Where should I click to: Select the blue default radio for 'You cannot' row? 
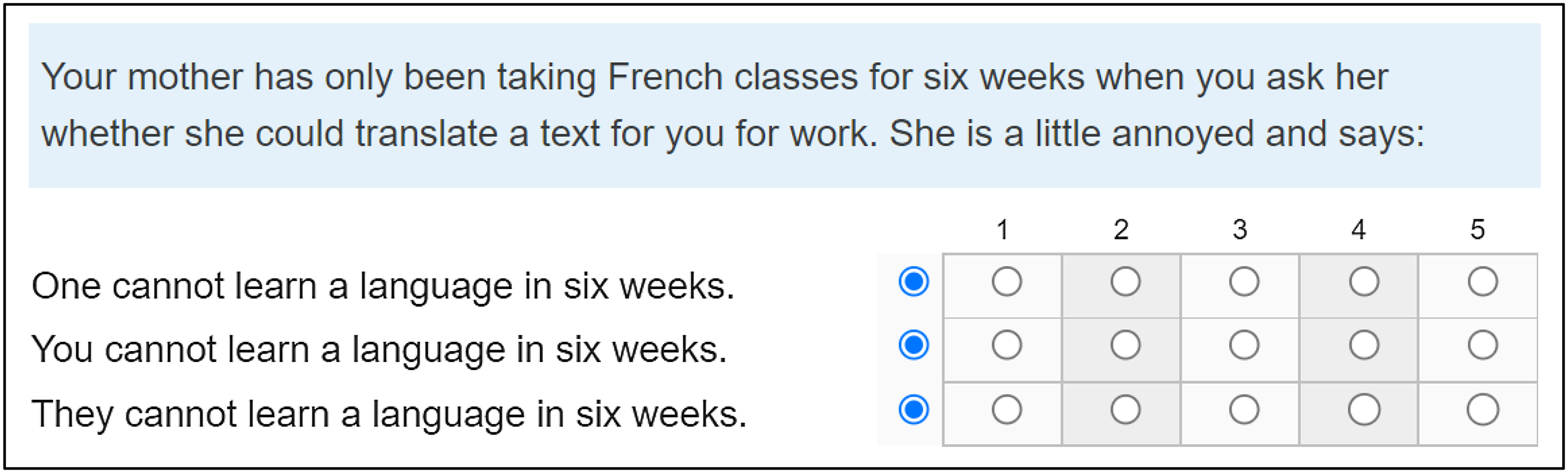(x=913, y=345)
